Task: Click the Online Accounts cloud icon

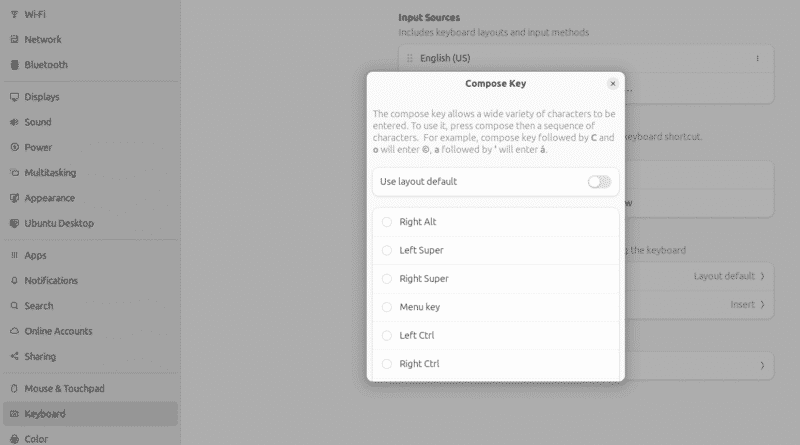Action: click(x=14, y=331)
